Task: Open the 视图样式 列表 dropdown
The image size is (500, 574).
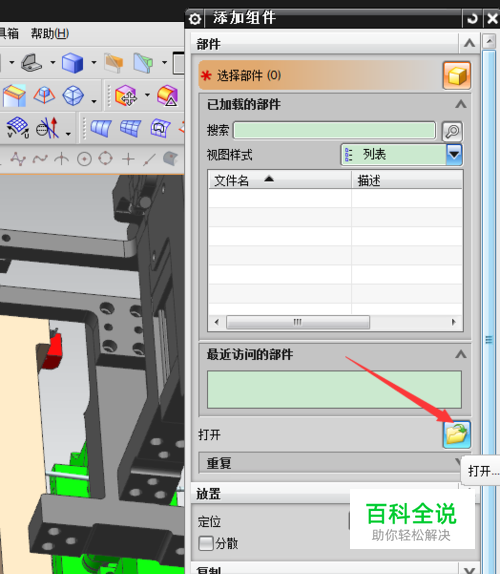Action: tap(402, 154)
